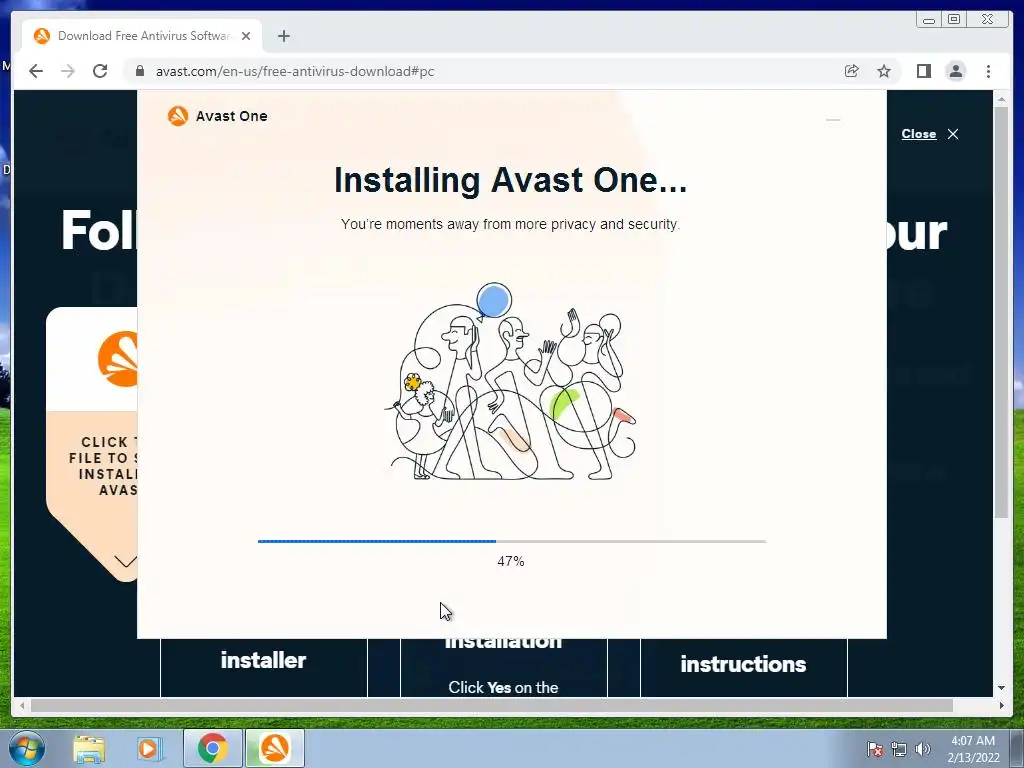1024x768 pixels.
Task: Open a new tab with plus button
Action: pyautogui.click(x=283, y=36)
